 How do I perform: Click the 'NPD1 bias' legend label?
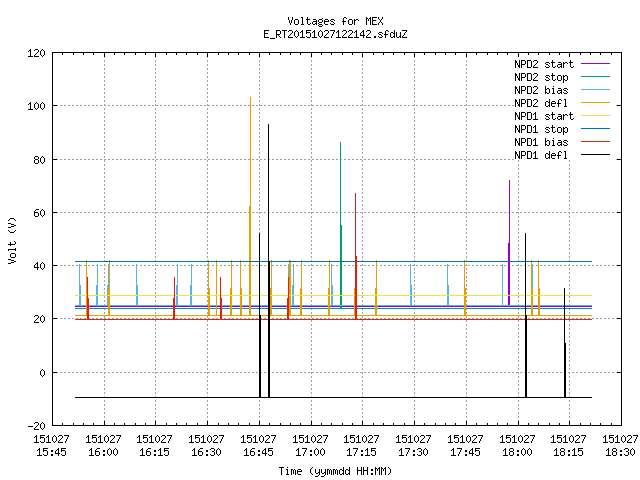[541, 142]
